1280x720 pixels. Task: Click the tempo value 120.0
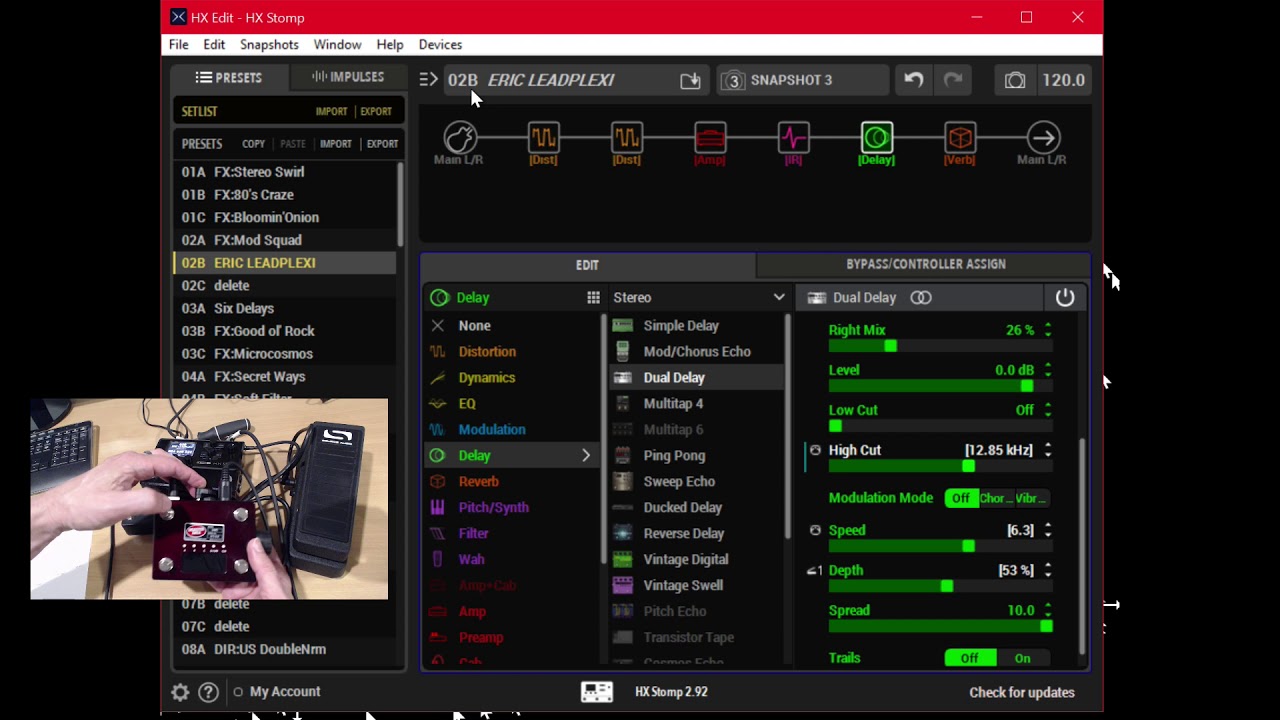click(x=1063, y=80)
